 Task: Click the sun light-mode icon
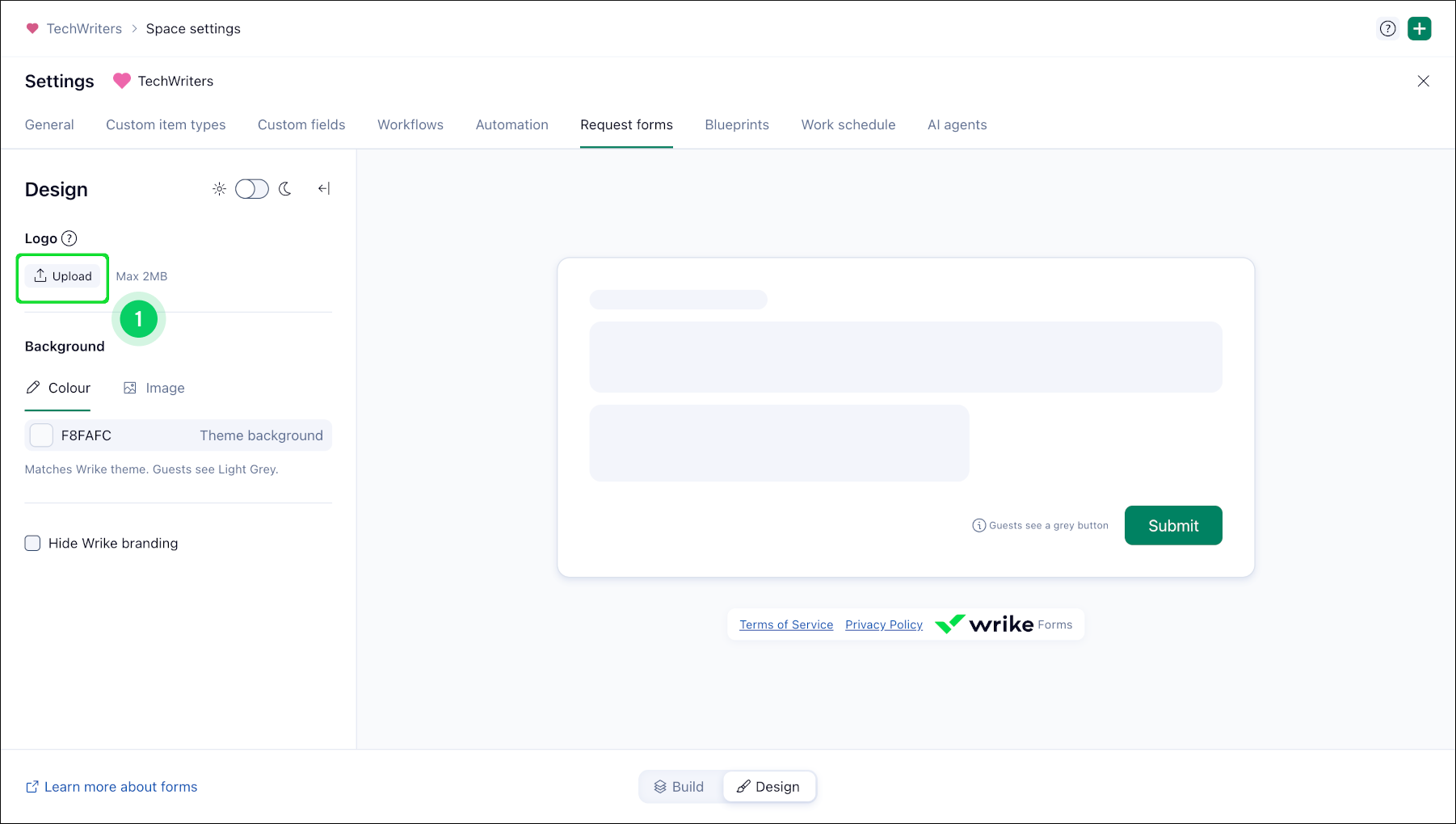pos(219,189)
